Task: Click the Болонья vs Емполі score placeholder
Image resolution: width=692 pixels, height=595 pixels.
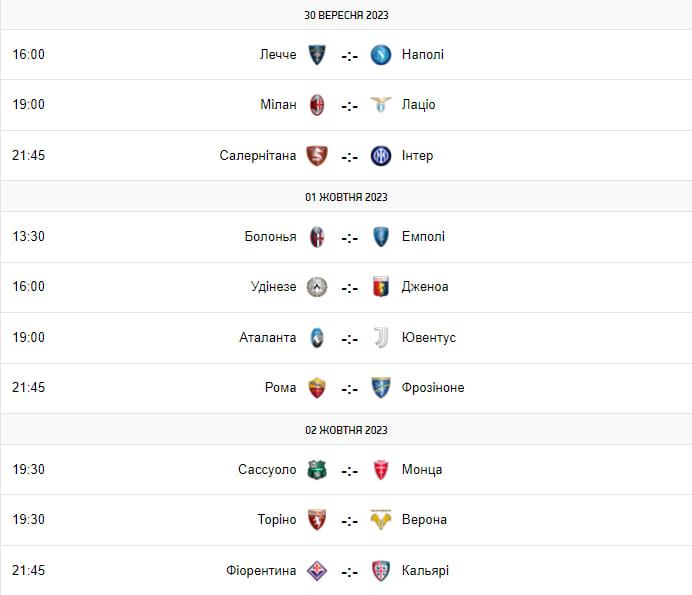Action: click(x=349, y=238)
